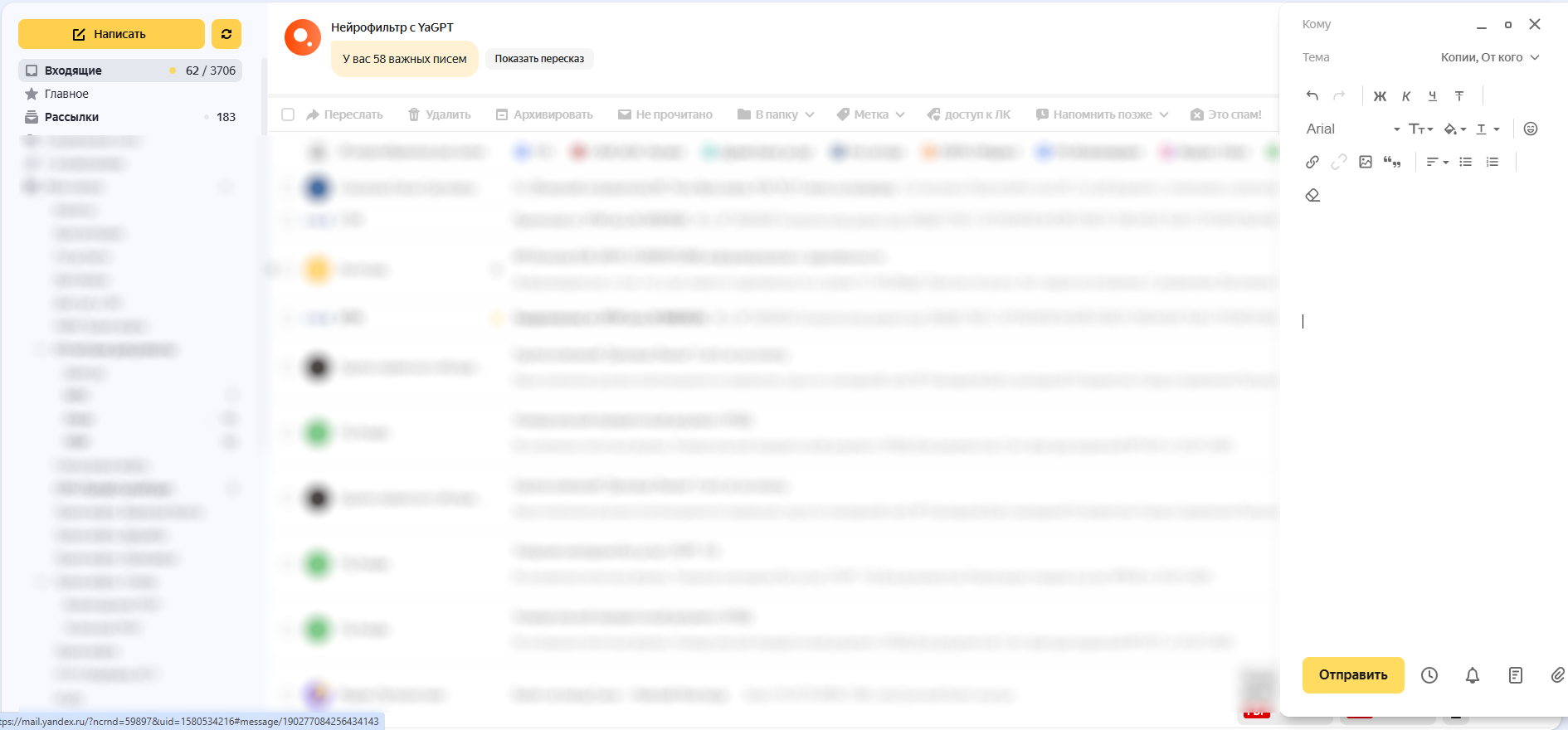Toggle strikethrough text formatting
The width and height of the screenshot is (1568, 730).
pyautogui.click(x=1459, y=96)
